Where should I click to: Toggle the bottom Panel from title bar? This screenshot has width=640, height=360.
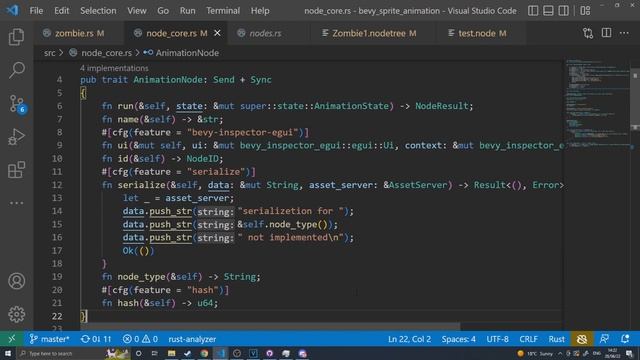point(548,11)
